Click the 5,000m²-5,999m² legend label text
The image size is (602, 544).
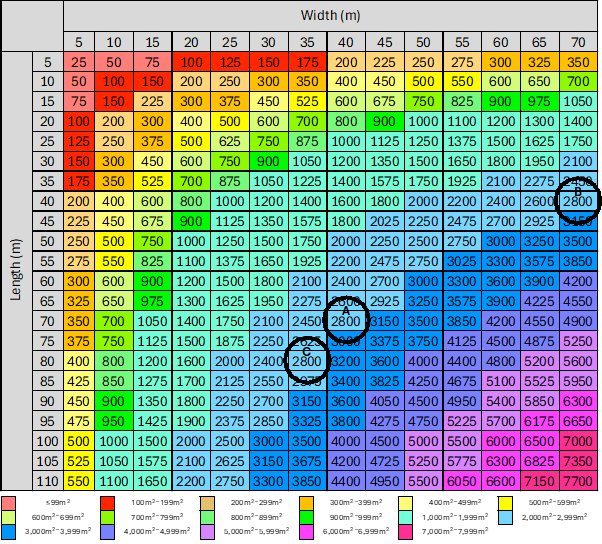pos(256,531)
